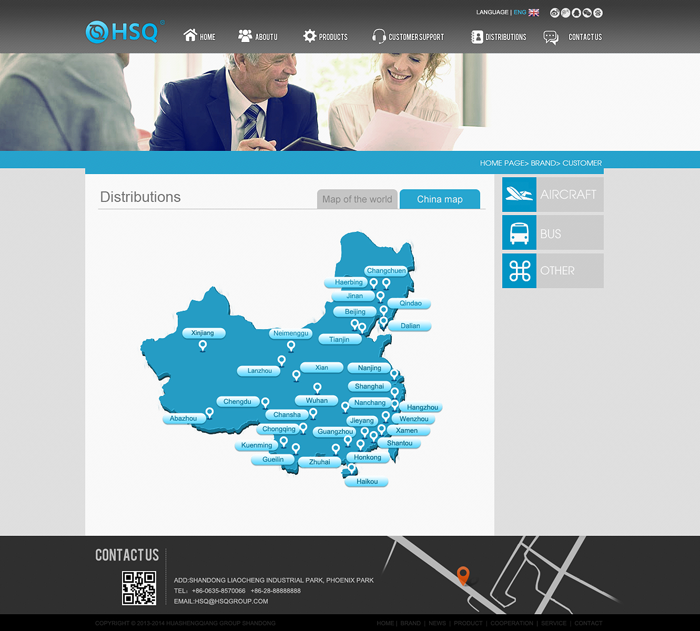Screen dimensions: 700x631
Task: Select the Beijing label on the map
Action: pos(355,312)
